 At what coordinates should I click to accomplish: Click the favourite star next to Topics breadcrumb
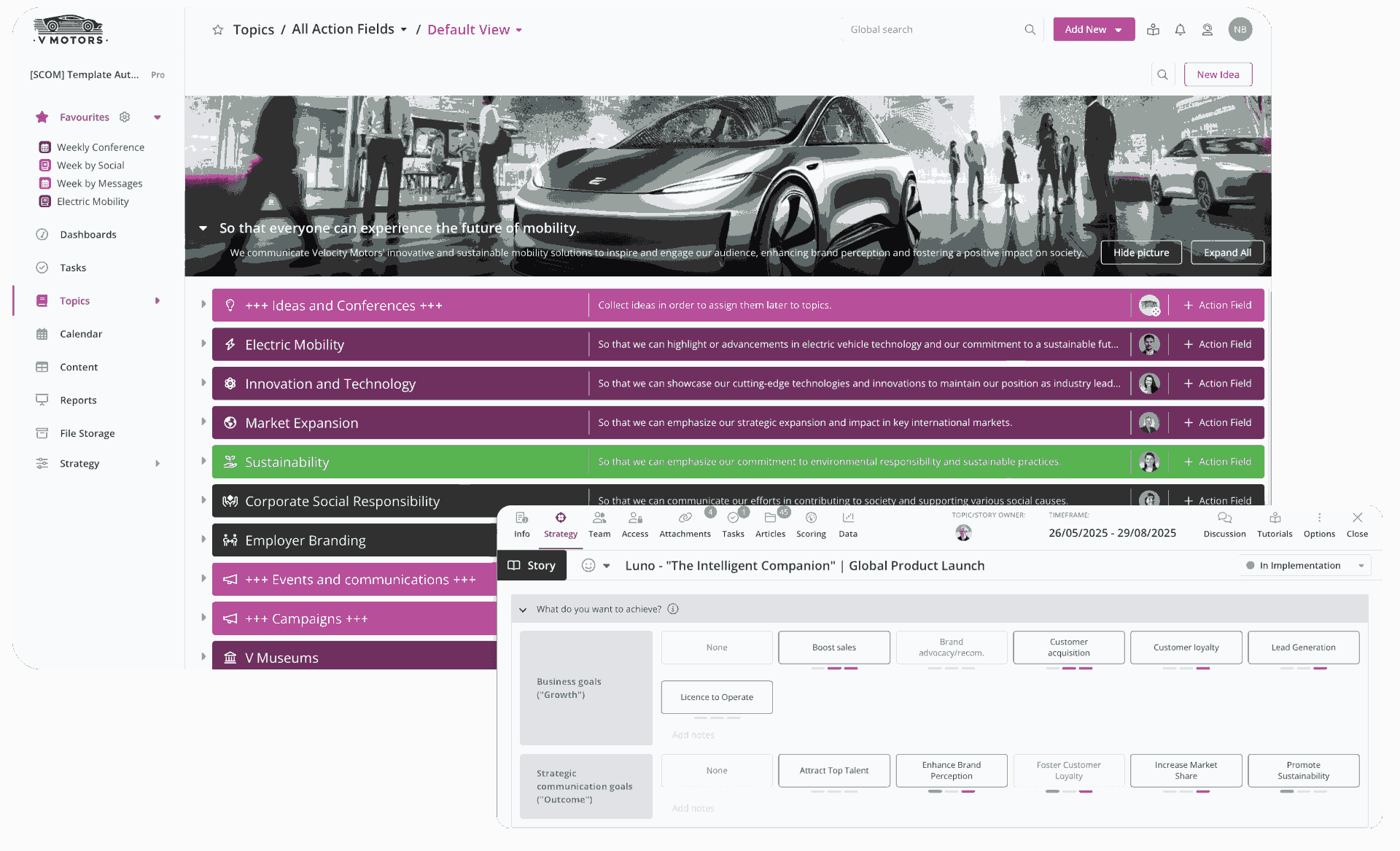coord(217,29)
